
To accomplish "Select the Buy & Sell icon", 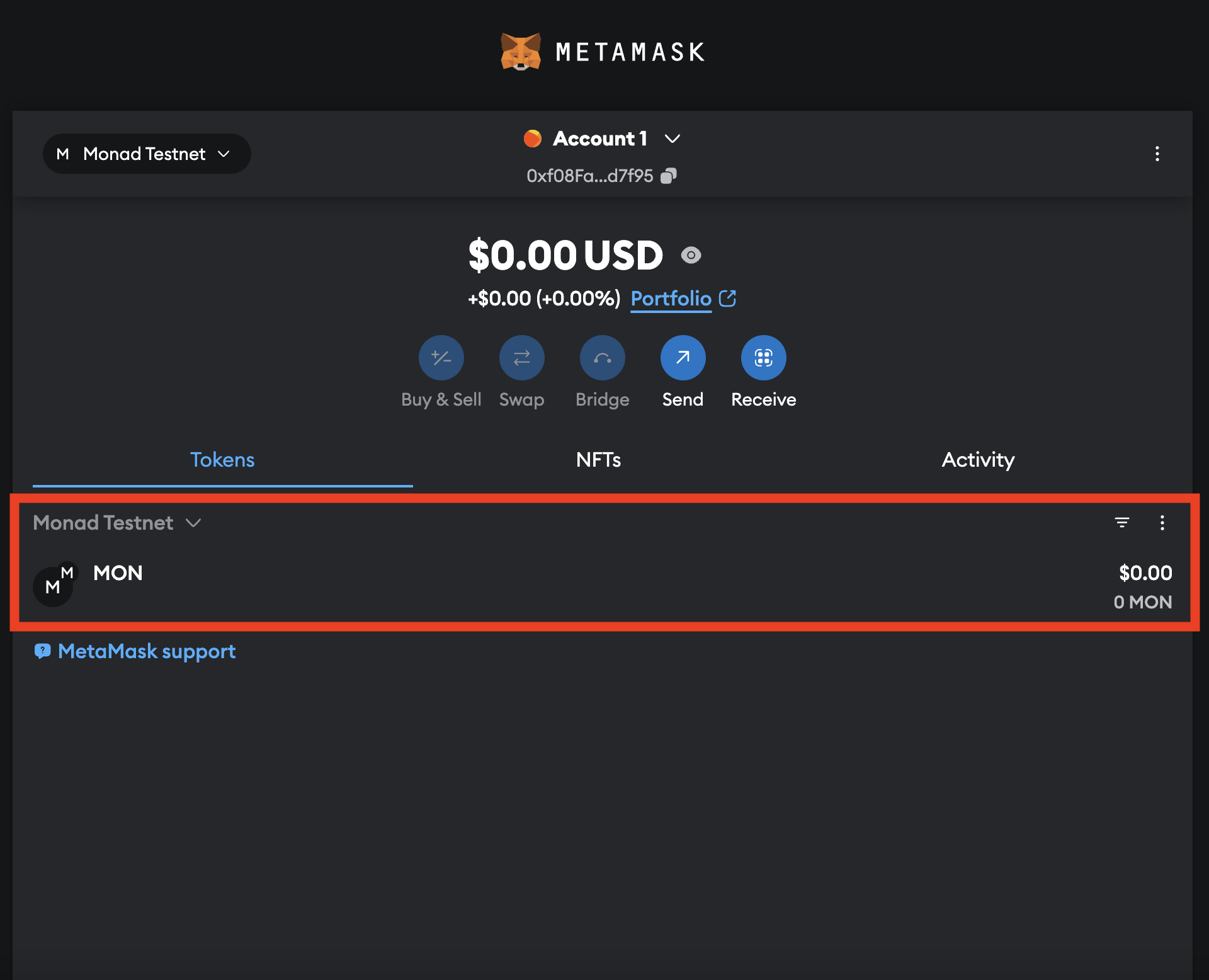I will (x=441, y=357).
